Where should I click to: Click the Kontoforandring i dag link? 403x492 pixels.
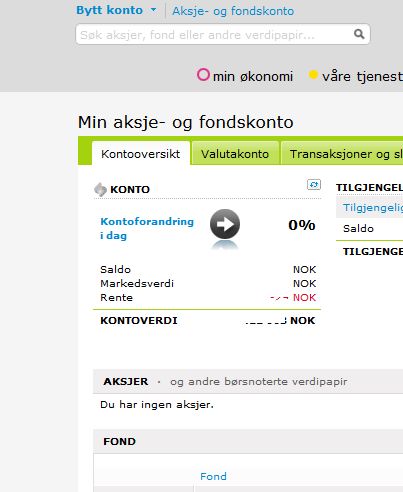point(147,228)
